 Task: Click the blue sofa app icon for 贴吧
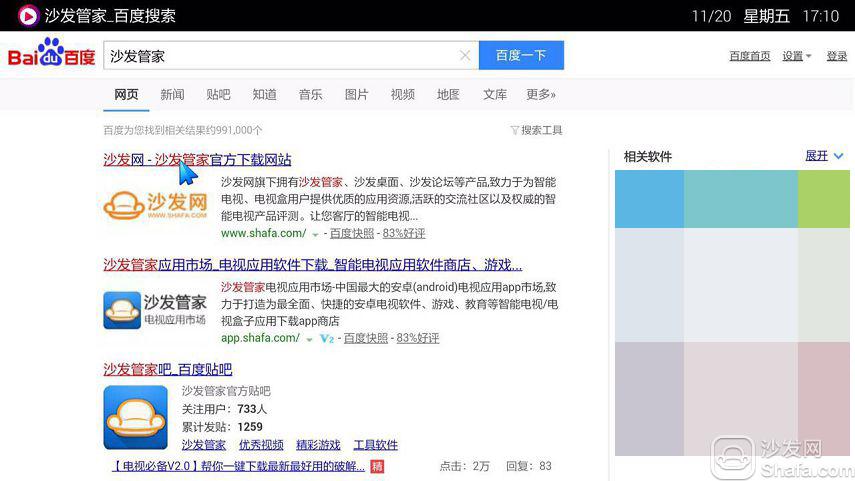pos(136,417)
